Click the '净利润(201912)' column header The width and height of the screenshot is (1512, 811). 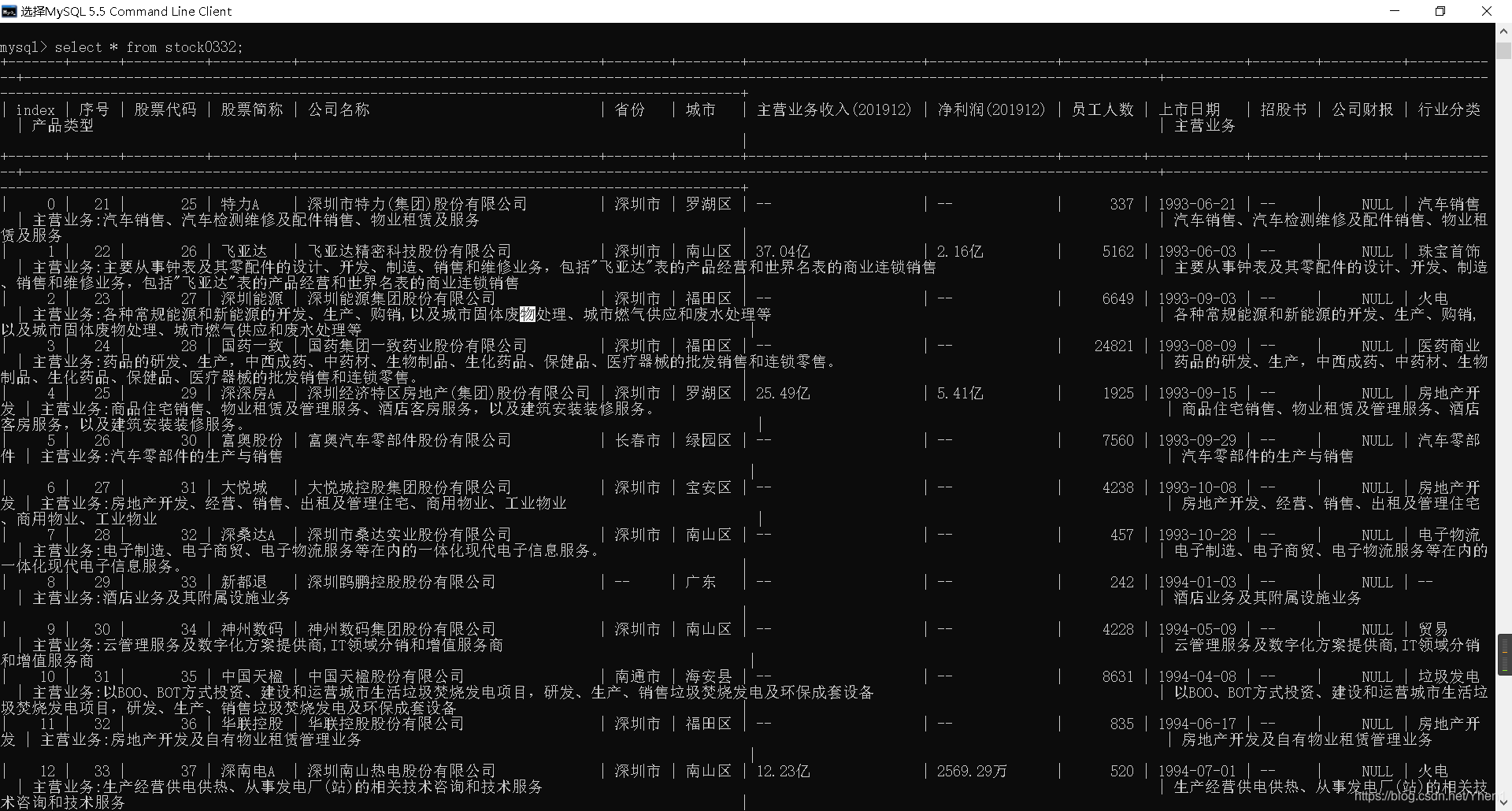pos(991,109)
